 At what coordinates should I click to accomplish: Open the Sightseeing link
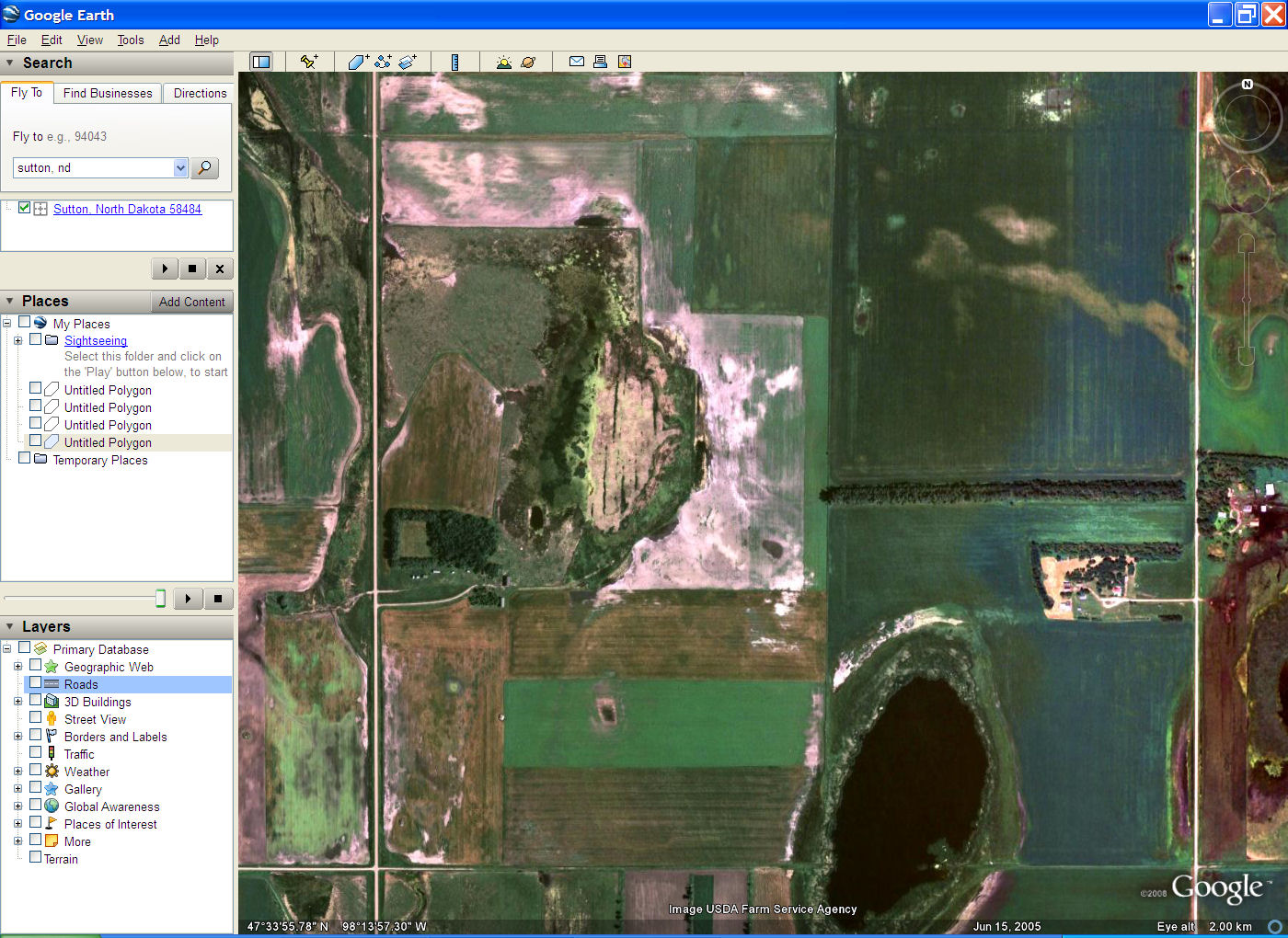pos(96,340)
